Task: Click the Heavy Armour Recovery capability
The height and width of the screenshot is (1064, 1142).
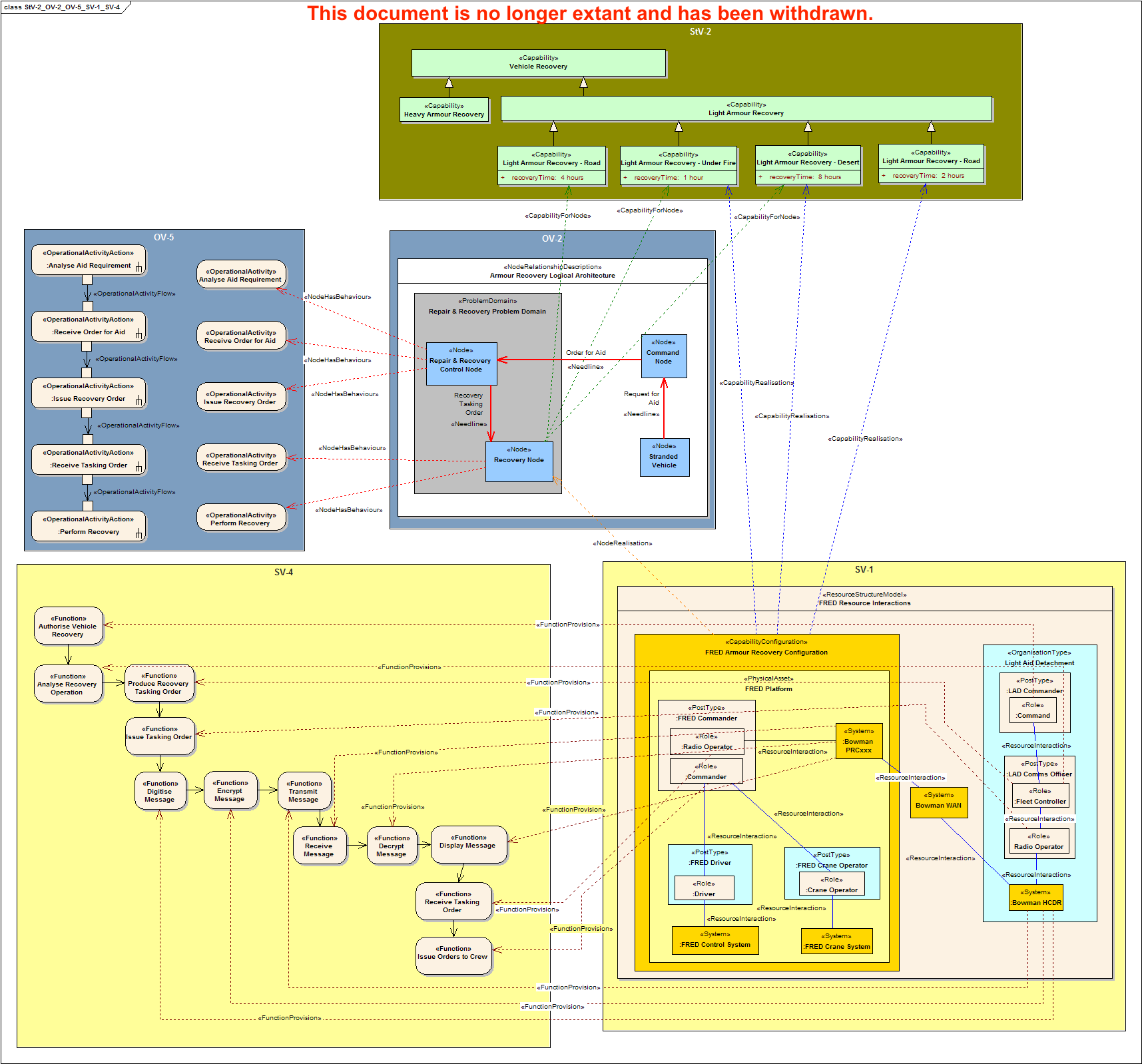Action: [x=443, y=111]
